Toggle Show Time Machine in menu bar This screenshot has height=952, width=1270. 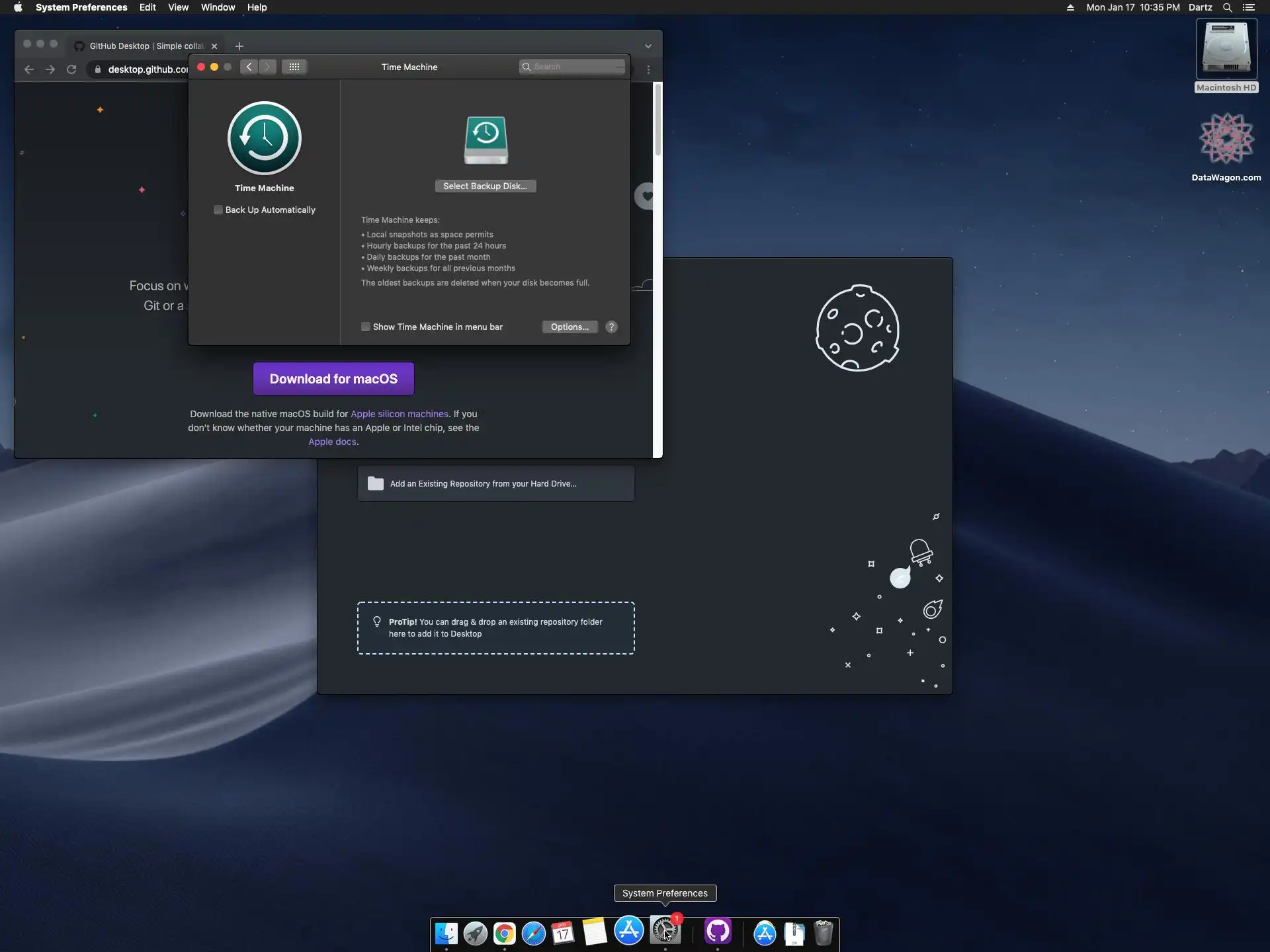366,327
